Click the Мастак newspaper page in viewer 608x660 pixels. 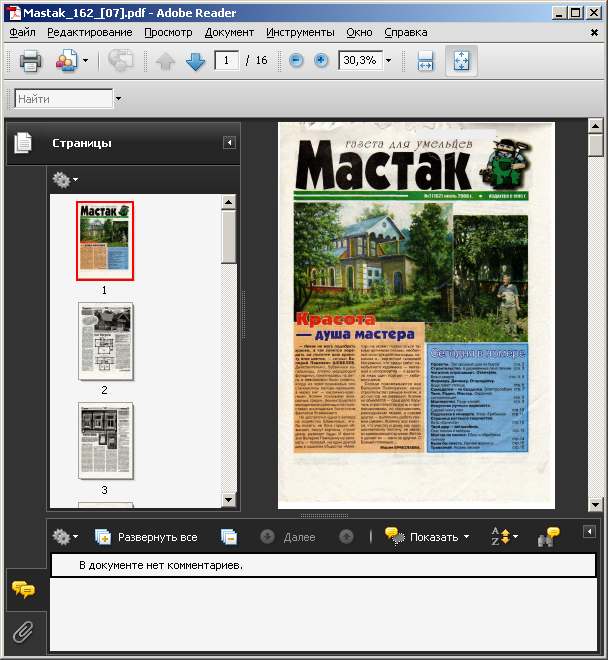[x=416, y=315]
